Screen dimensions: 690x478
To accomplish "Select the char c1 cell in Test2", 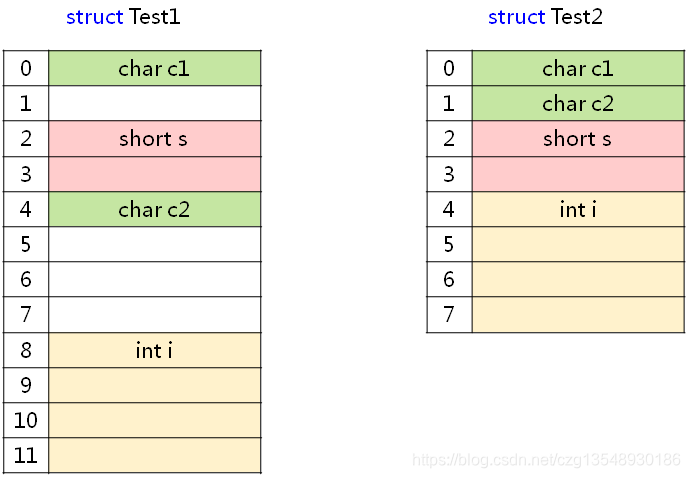I will (578, 68).
